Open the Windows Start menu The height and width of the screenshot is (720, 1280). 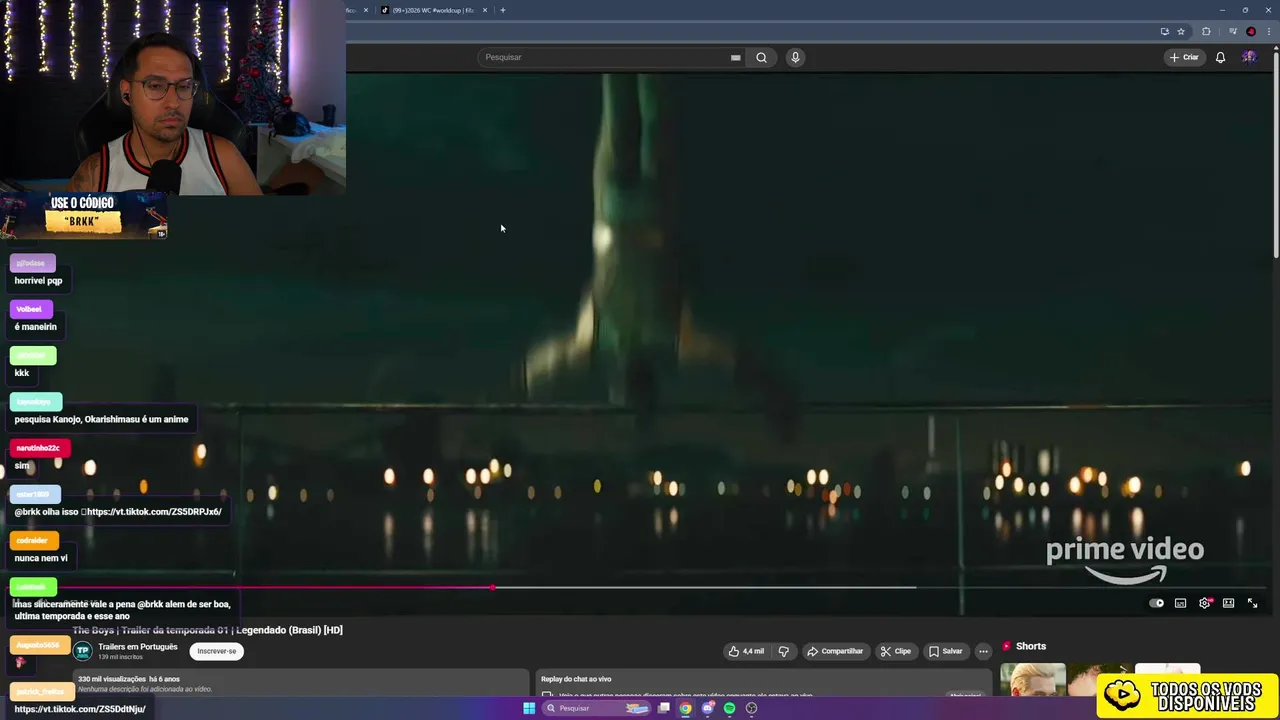(x=529, y=708)
